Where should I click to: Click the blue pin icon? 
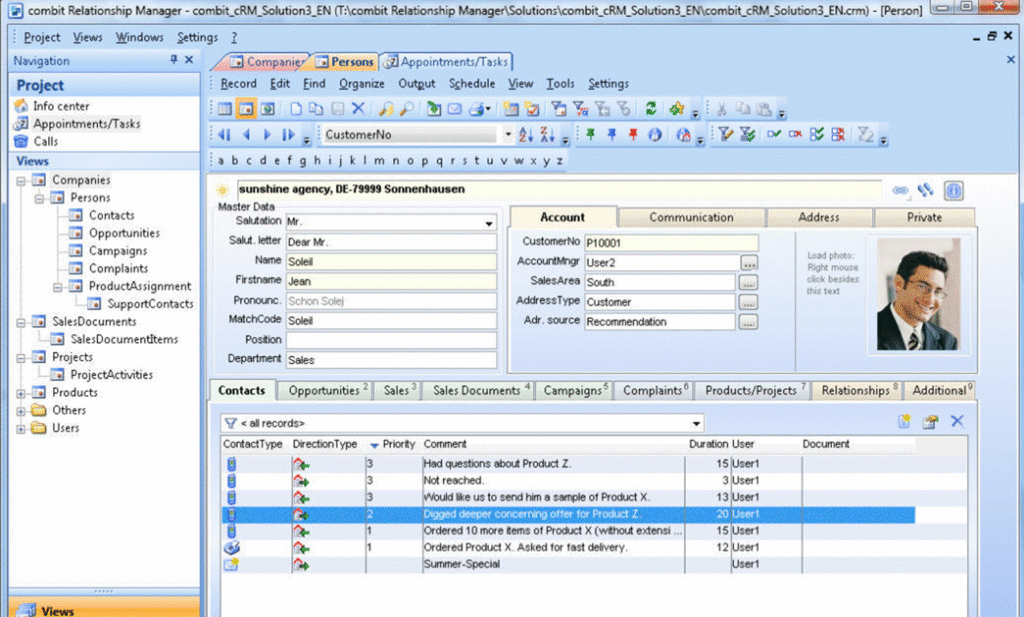coord(612,135)
